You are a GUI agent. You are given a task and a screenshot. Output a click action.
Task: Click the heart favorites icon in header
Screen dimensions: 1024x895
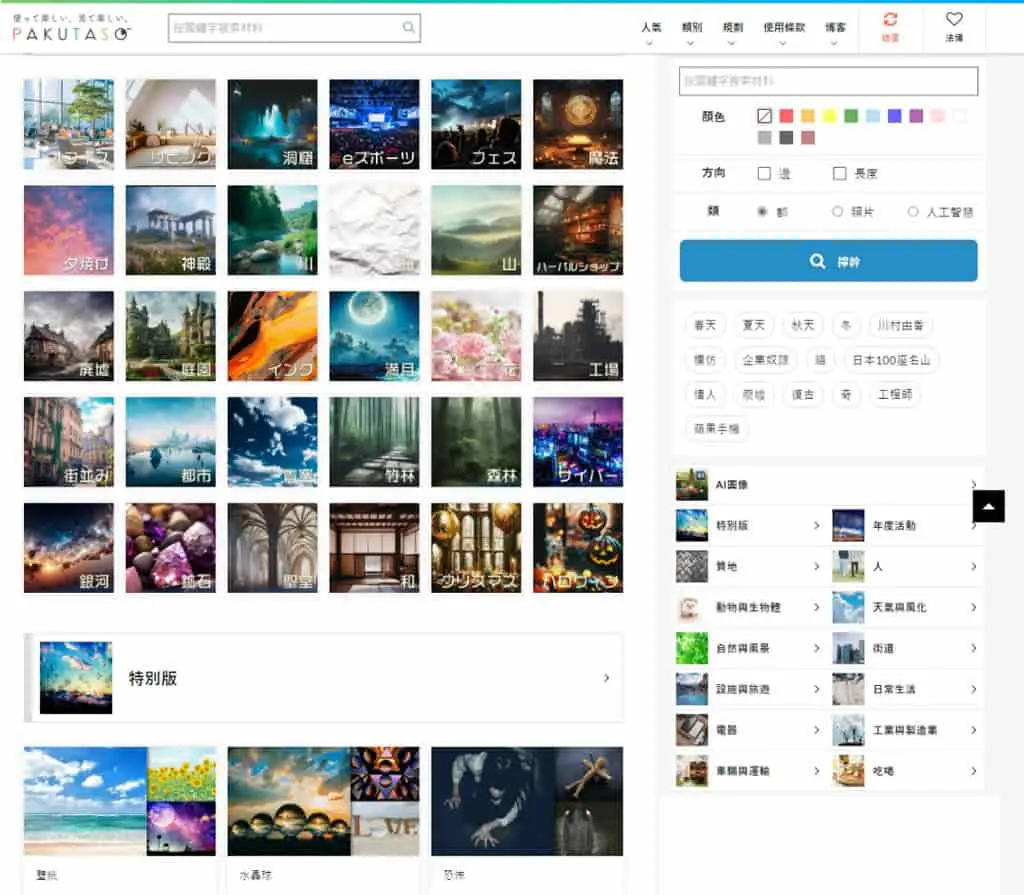(x=954, y=19)
